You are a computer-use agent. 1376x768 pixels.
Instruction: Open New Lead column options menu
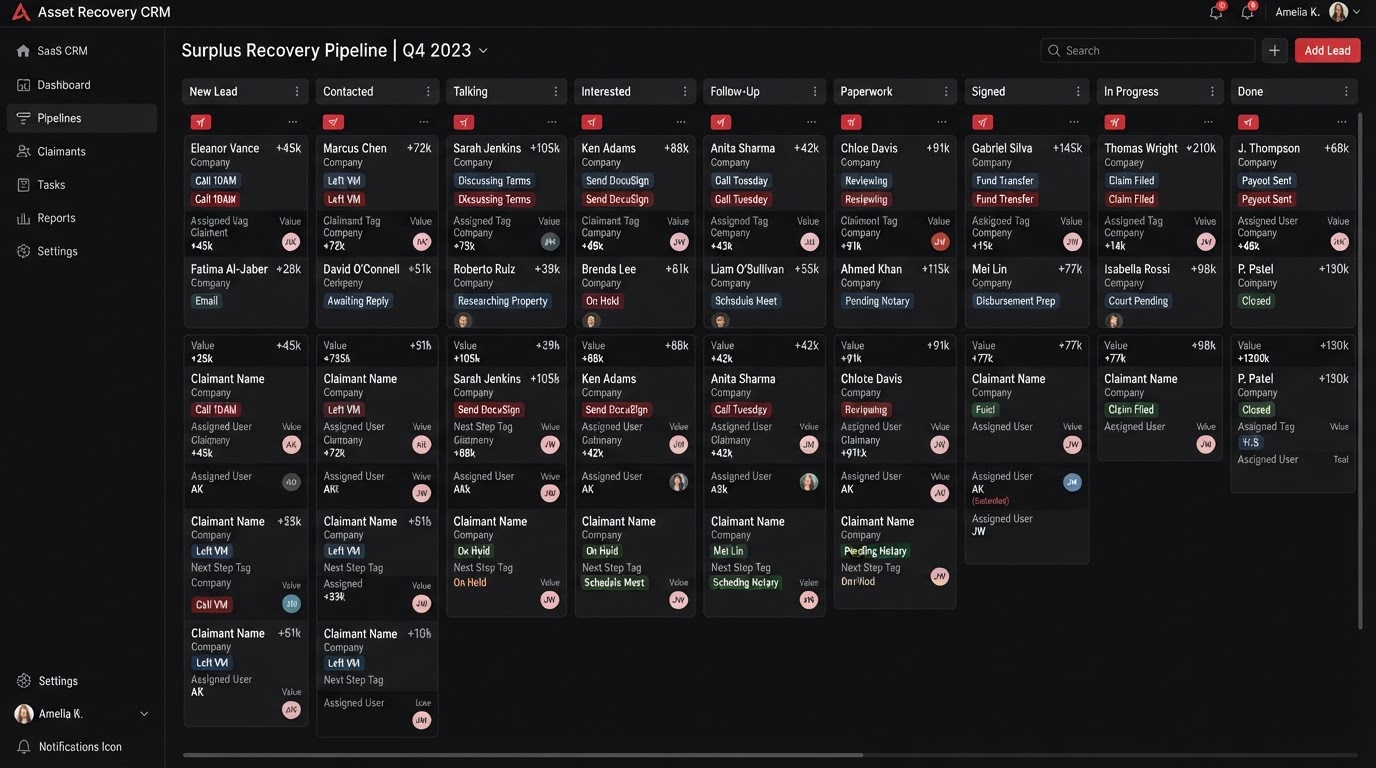(297, 91)
